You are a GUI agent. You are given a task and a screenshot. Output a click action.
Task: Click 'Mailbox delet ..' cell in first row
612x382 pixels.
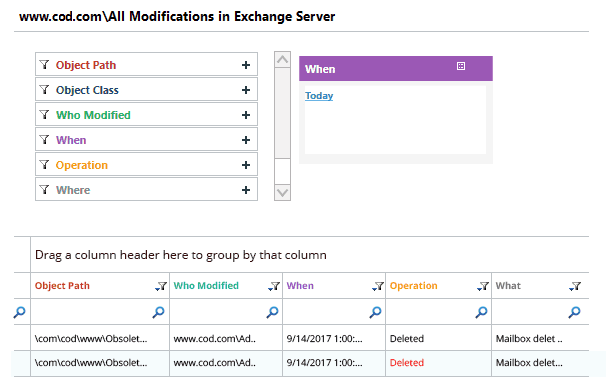[x=540, y=338]
